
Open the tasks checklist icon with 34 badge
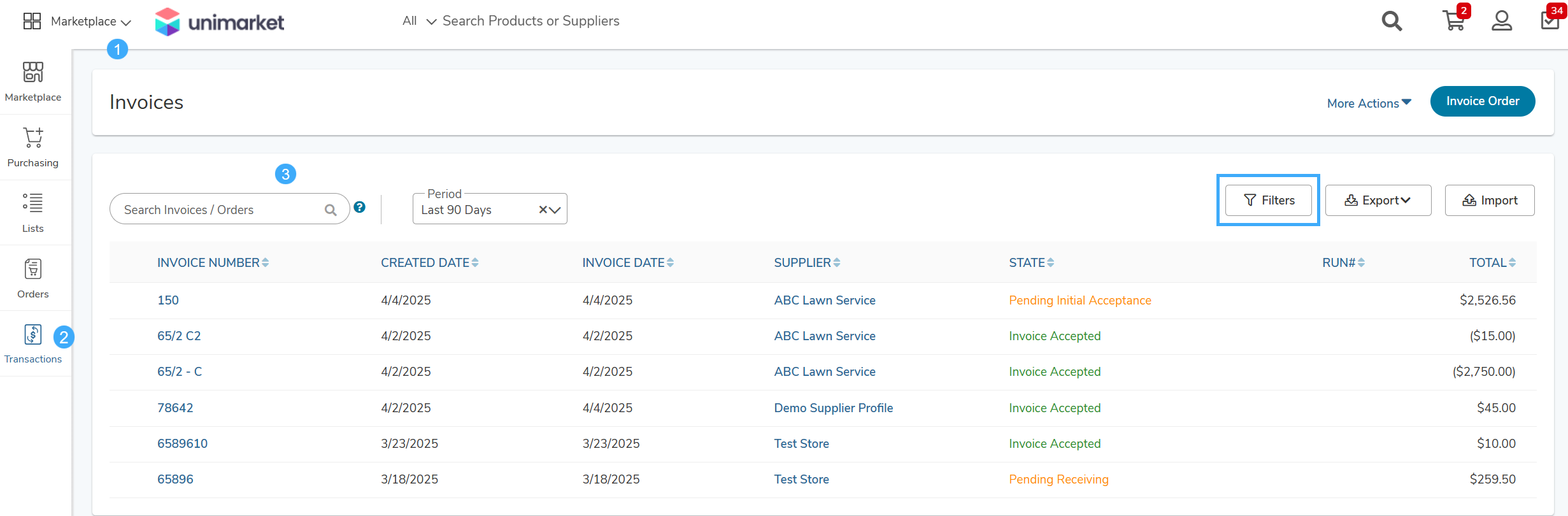[1550, 20]
